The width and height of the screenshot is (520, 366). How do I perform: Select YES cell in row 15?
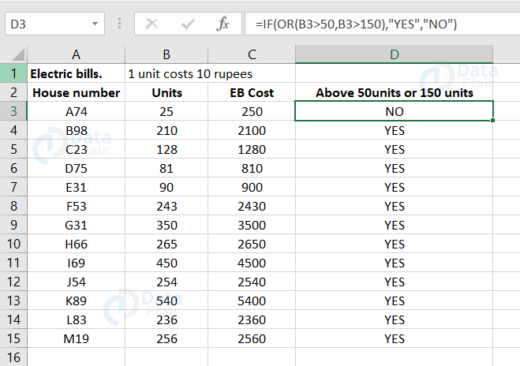click(x=394, y=339)
